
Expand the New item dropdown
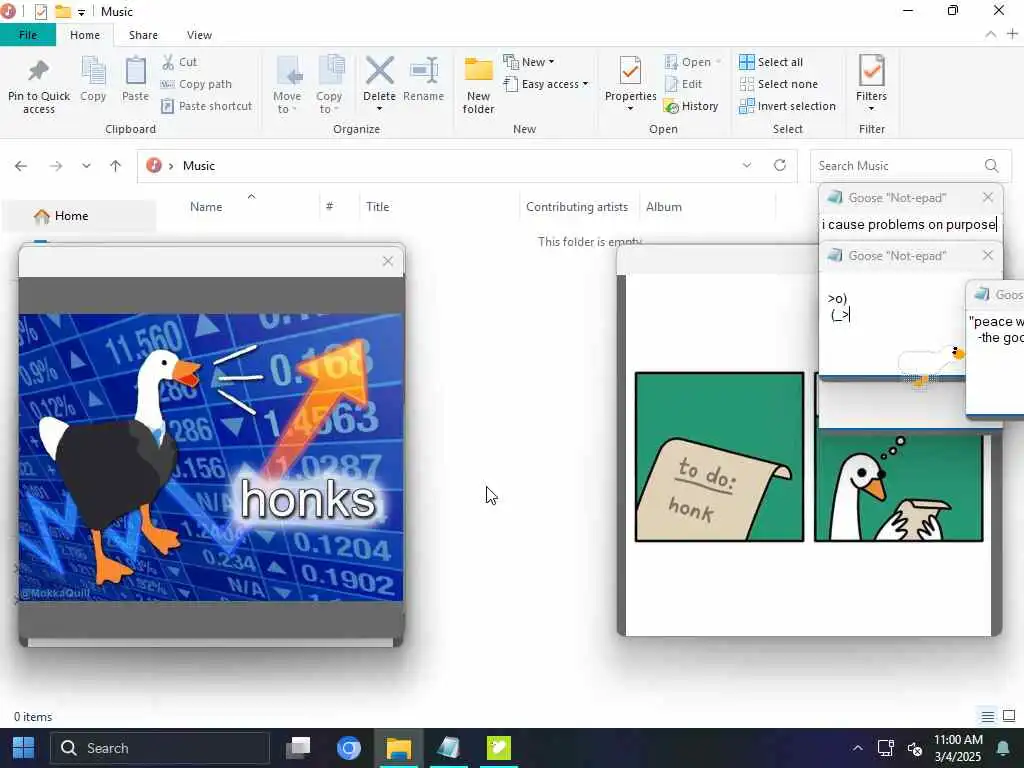[x=529, y=62]
